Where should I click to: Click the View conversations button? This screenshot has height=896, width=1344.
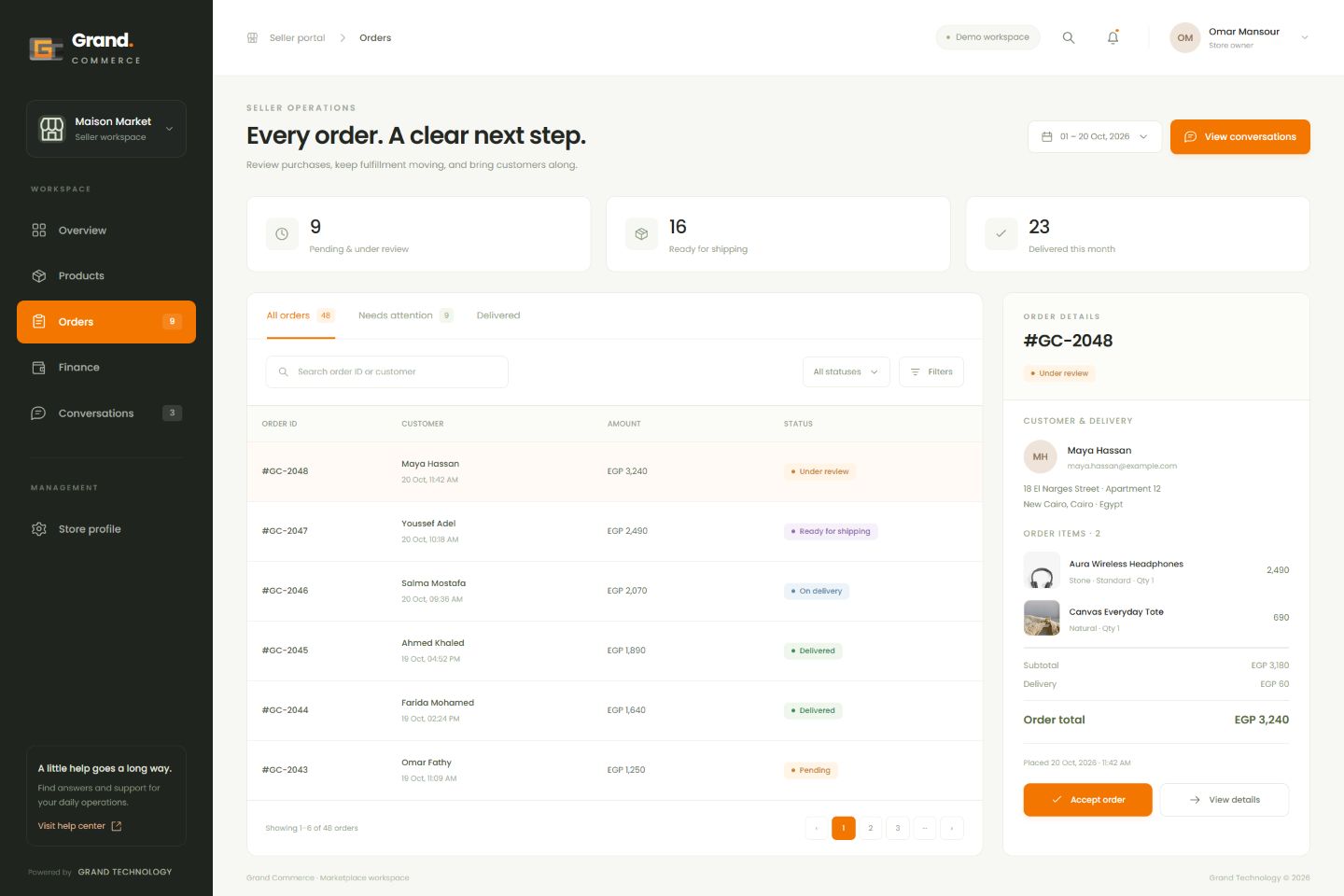[x=1240, y=137]
